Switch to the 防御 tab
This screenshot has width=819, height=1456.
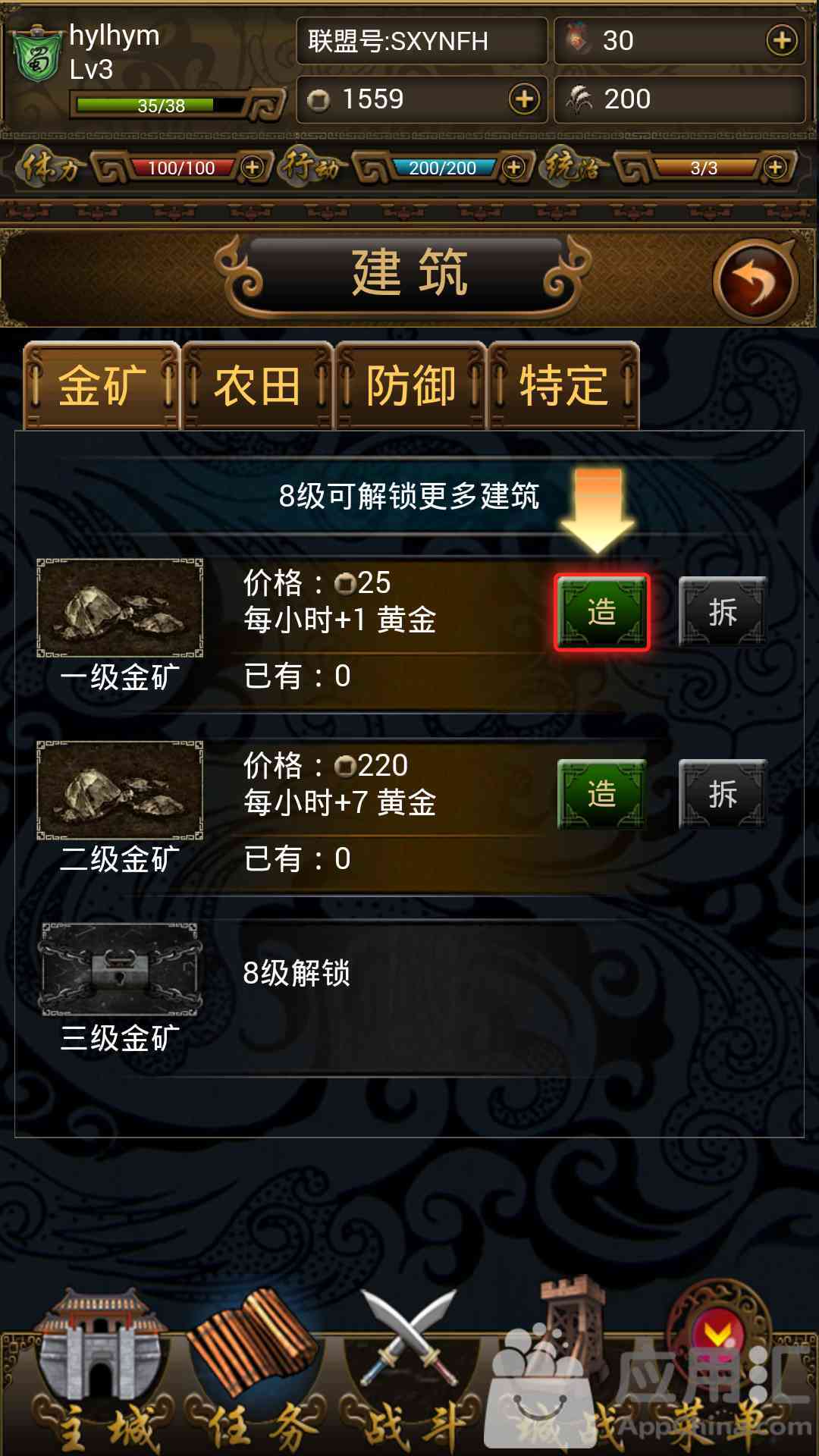tap(411, 385)
